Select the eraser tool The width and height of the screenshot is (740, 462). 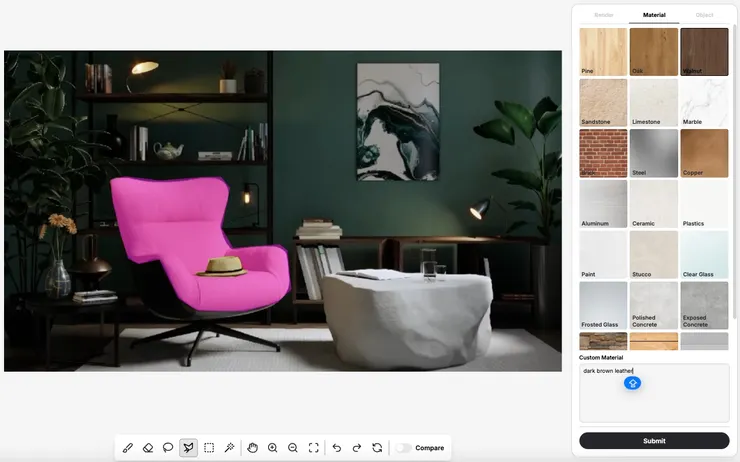coord(148,447)
